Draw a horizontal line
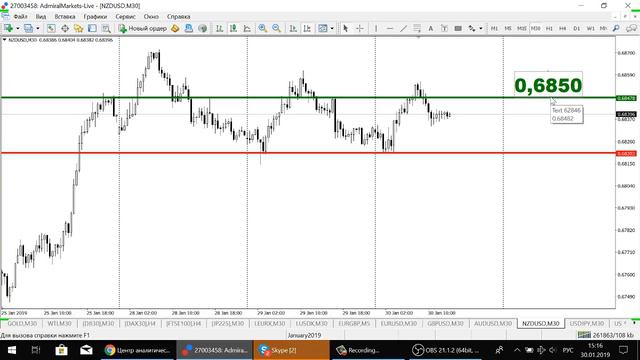This screenshot has height=360, width=640. (390, 28)
